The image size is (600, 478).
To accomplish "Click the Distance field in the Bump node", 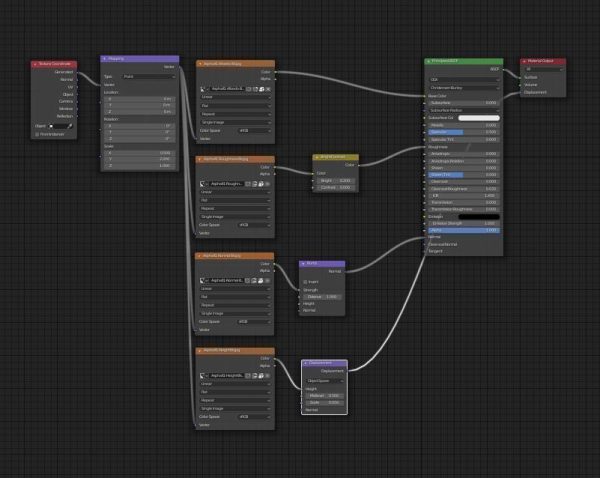I will (x=322, y=297).
